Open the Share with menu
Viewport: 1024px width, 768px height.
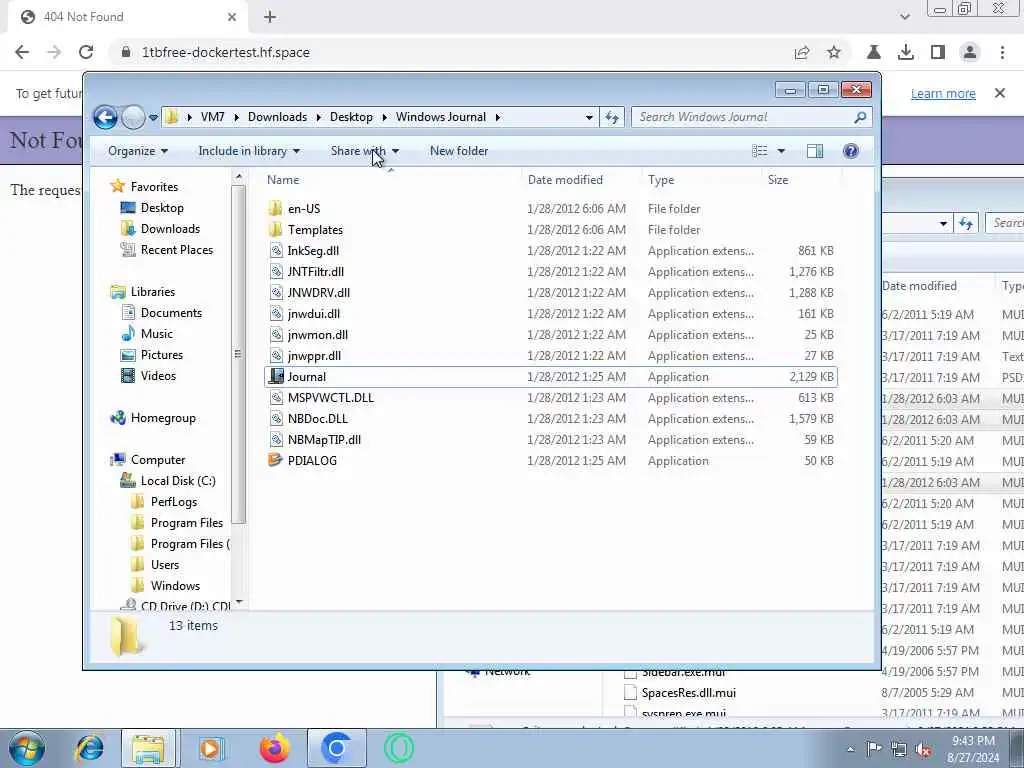click(x=364, y=151)
